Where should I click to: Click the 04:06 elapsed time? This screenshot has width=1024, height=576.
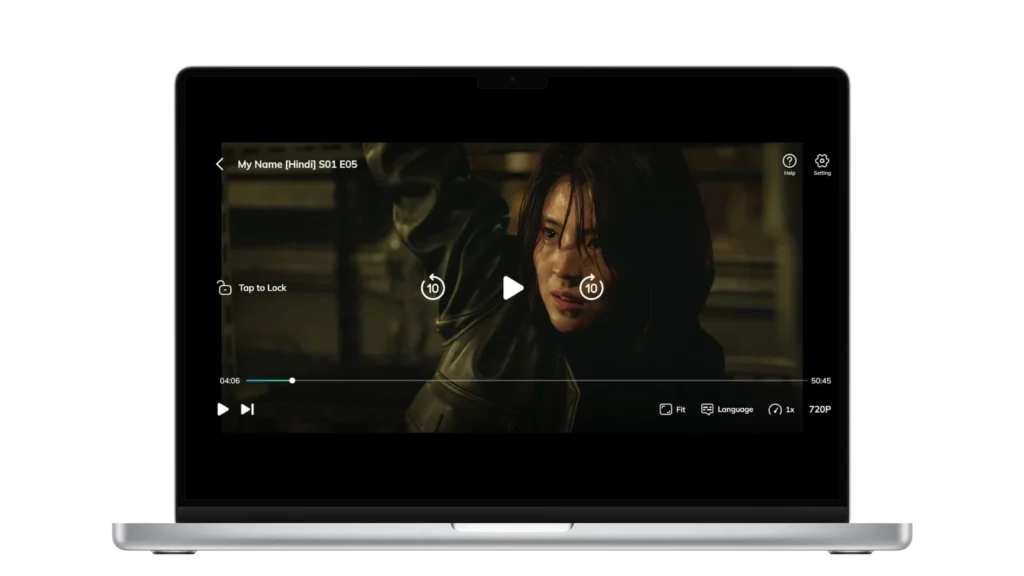[x=229, y=381]
